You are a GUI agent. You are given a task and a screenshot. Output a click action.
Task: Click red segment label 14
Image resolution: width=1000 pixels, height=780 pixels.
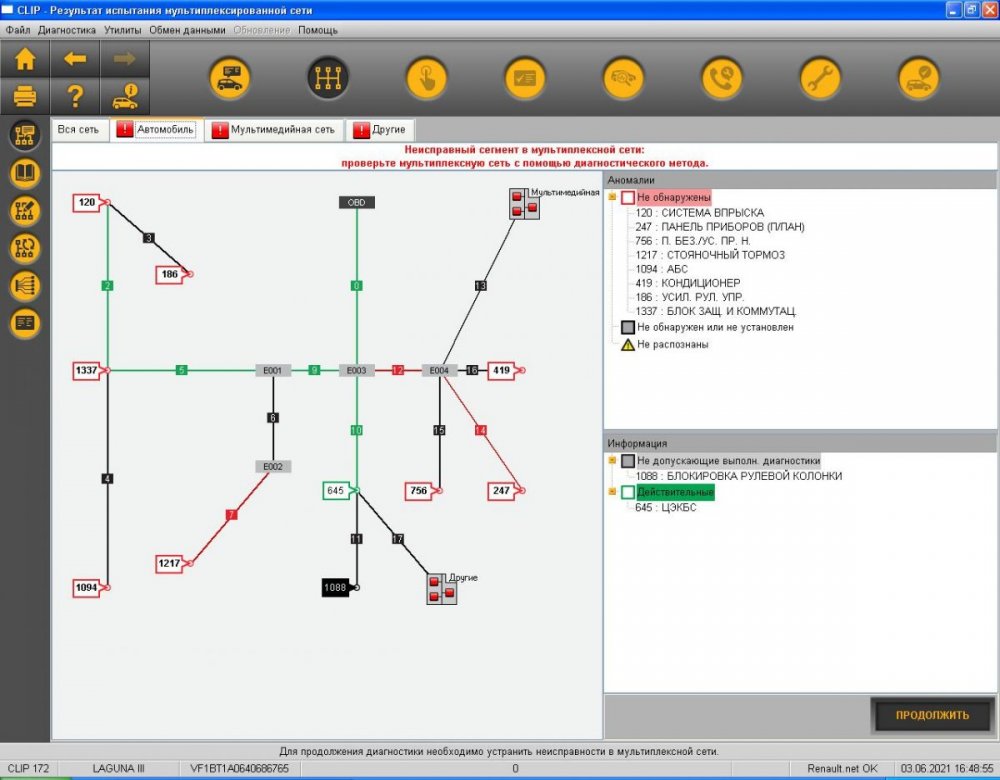(x=481, y=430)
